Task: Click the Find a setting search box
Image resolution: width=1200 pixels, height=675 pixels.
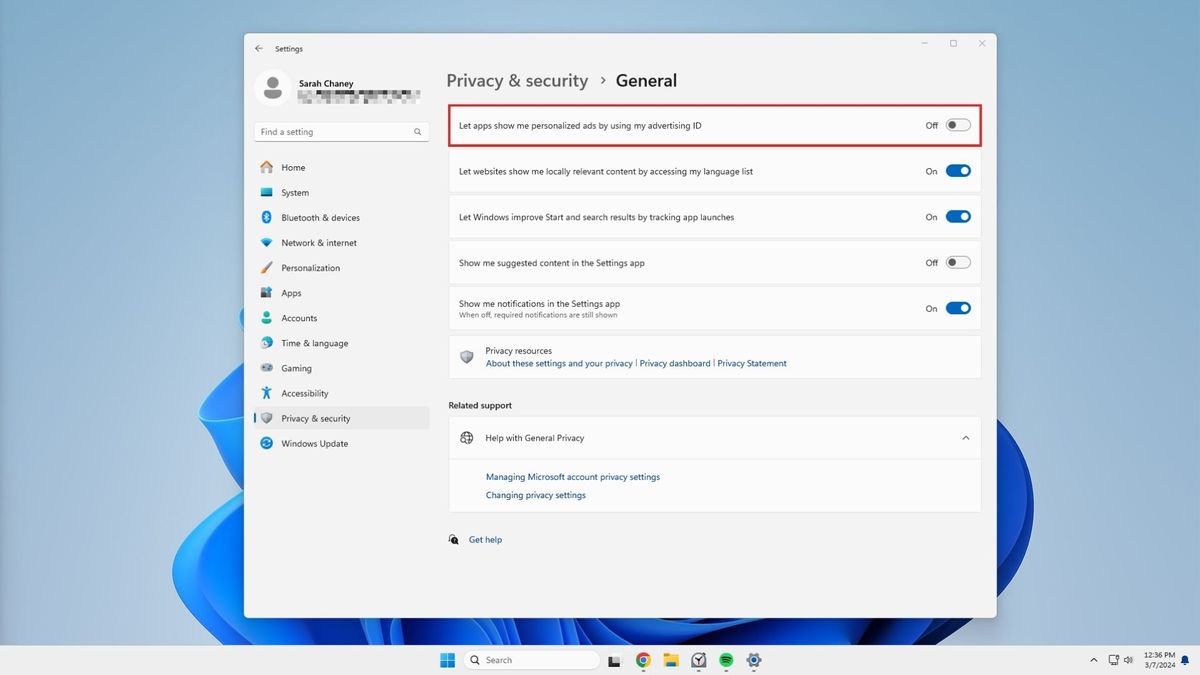Action: coord(340,131)
